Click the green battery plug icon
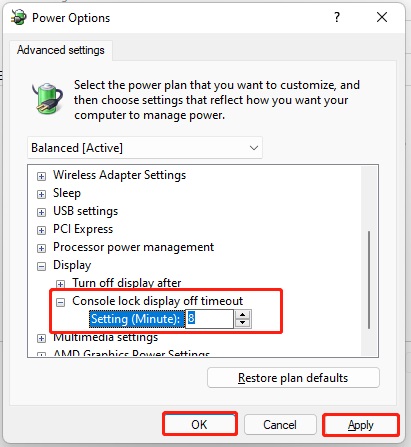 click(47, 99)
